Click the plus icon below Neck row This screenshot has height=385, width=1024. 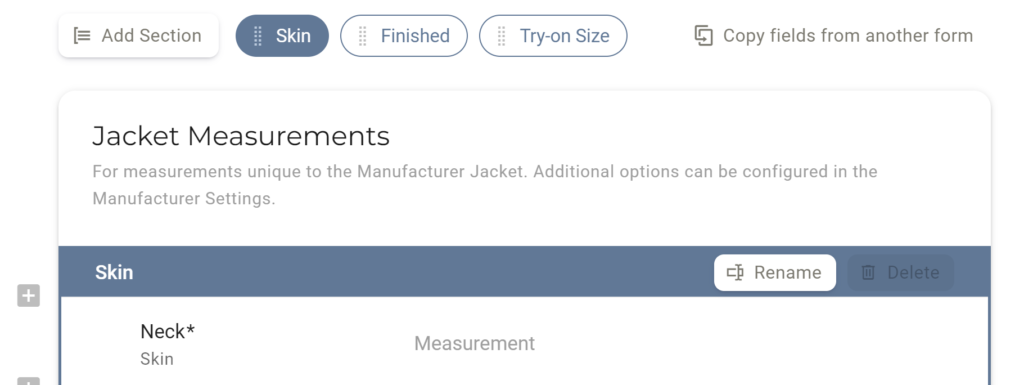tap(28, 381)
